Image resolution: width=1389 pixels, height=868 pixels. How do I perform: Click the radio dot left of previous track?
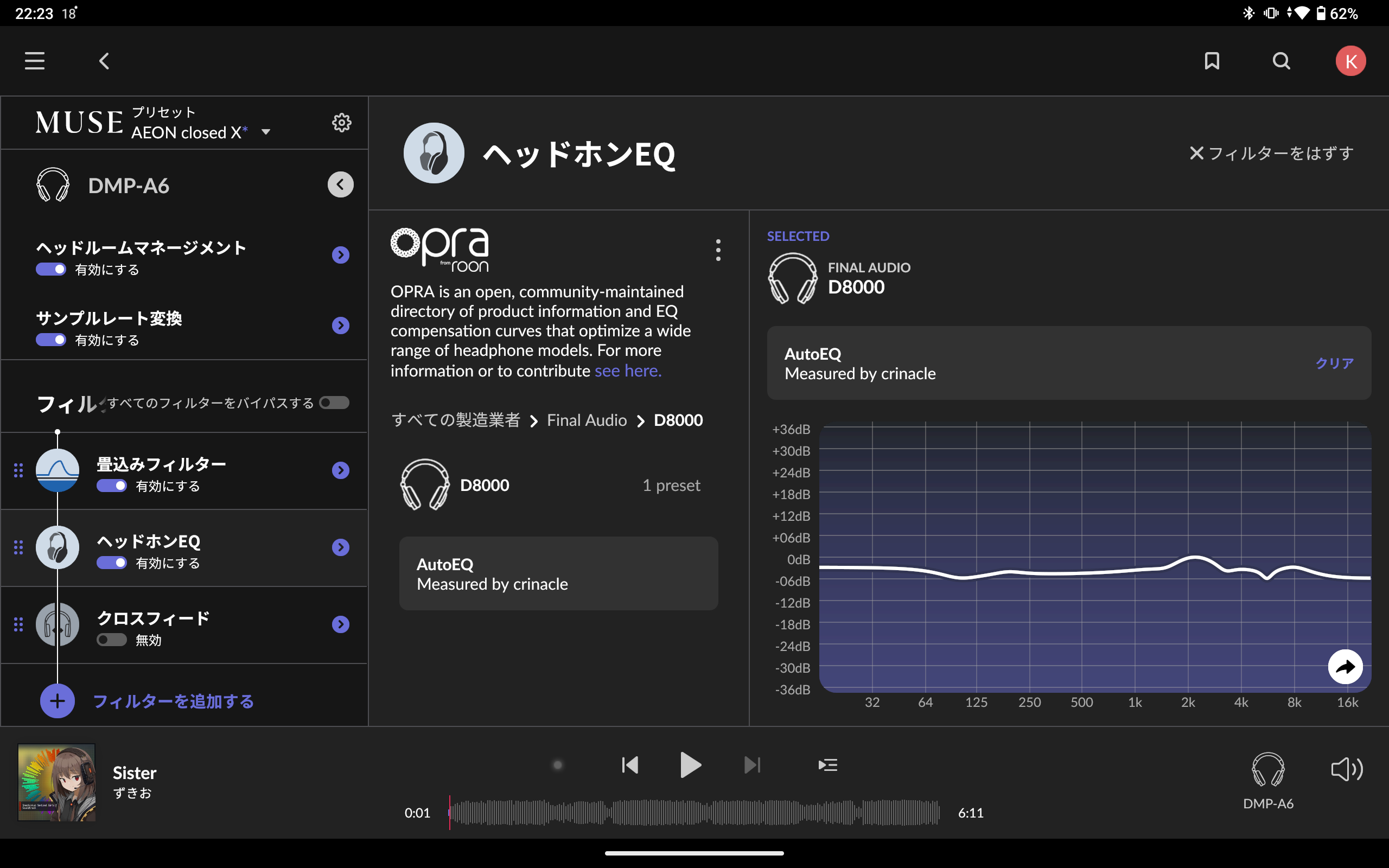pyautogui.click(x=557, y=765)
